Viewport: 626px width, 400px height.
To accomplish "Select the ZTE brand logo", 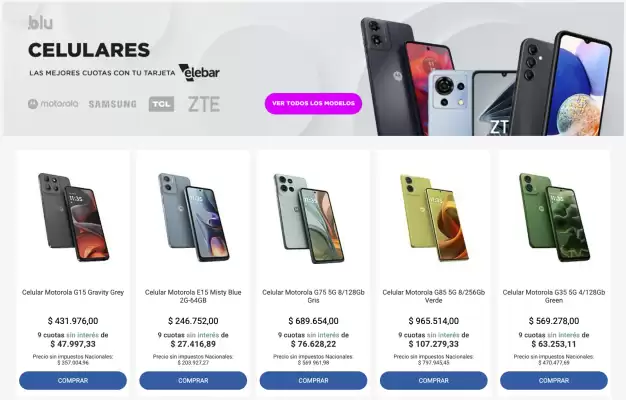I will (x=204, y=104).
